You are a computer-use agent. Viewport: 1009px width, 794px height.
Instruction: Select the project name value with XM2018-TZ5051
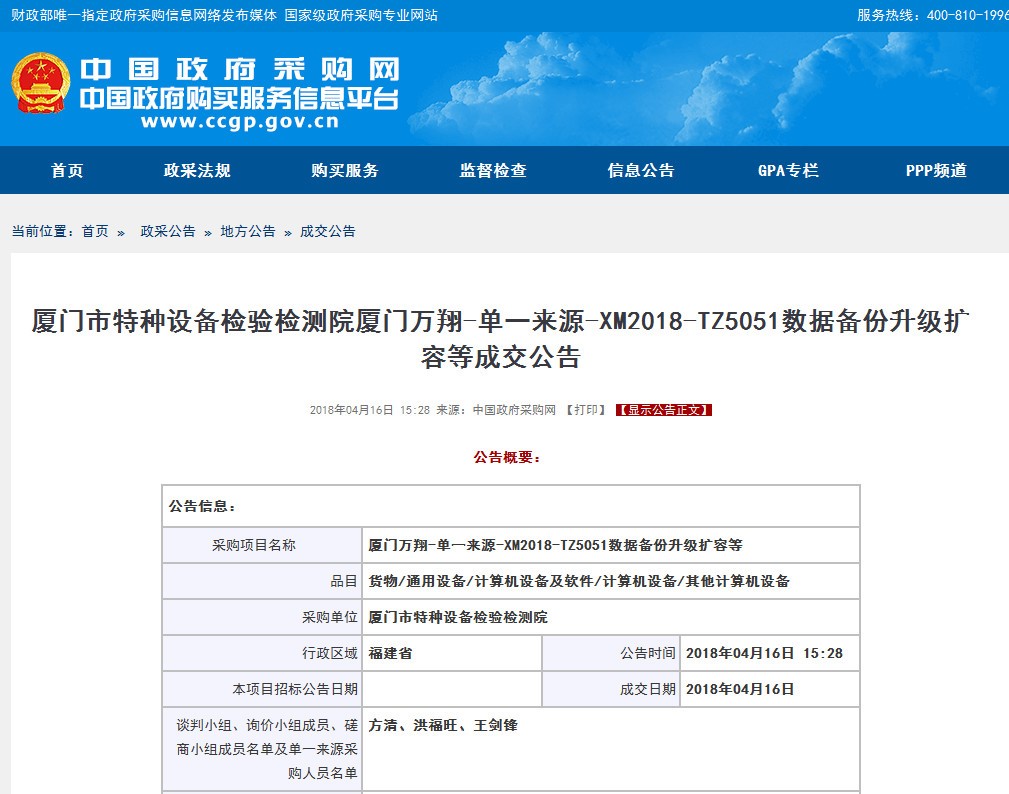point(611,545)
